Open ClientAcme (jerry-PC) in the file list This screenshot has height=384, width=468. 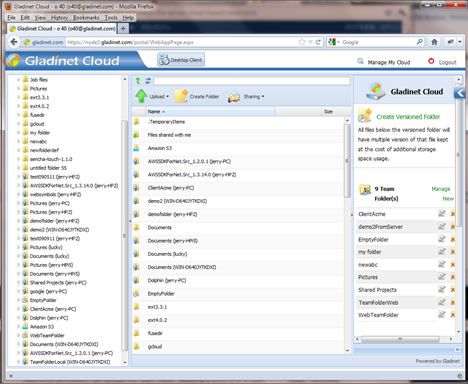point(238,188)
